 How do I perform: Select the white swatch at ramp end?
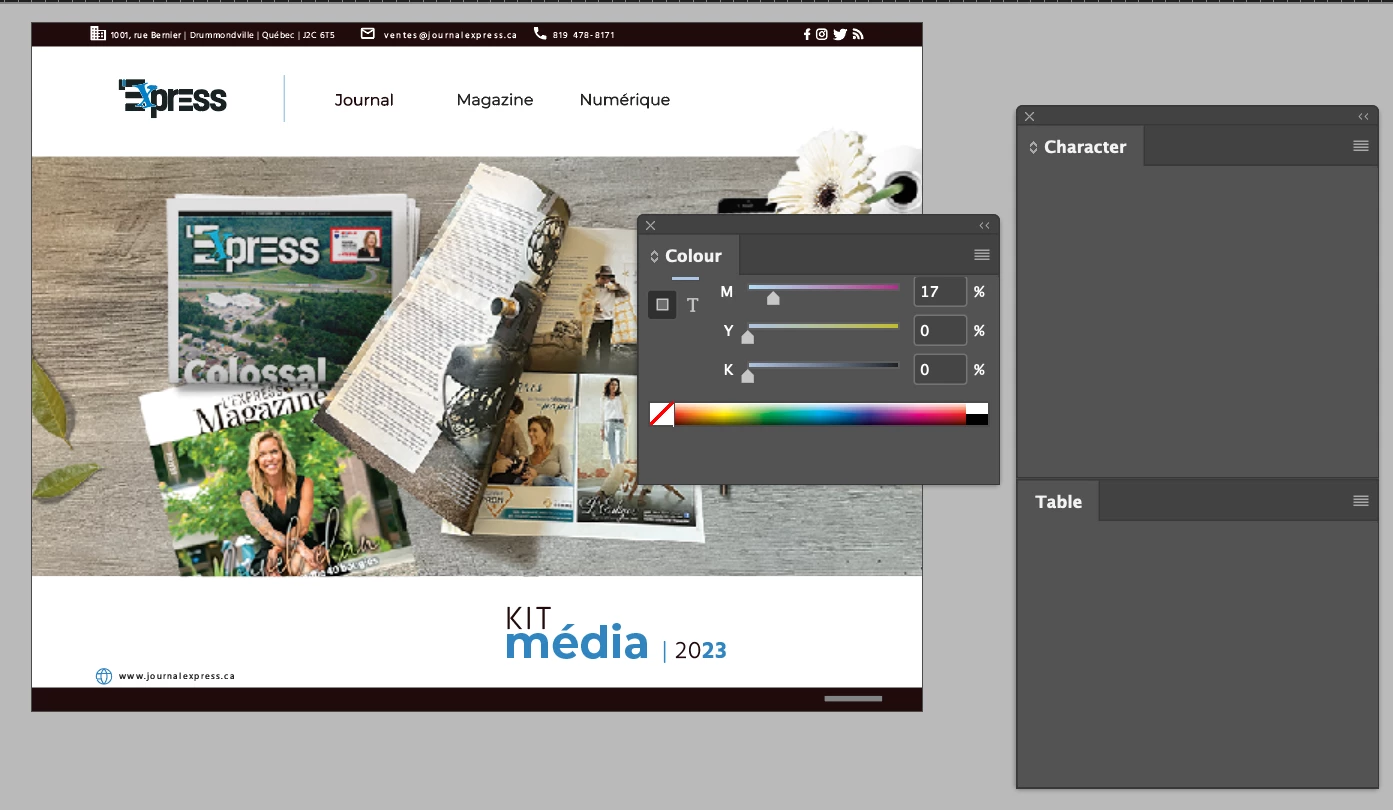tap(977, 408)
